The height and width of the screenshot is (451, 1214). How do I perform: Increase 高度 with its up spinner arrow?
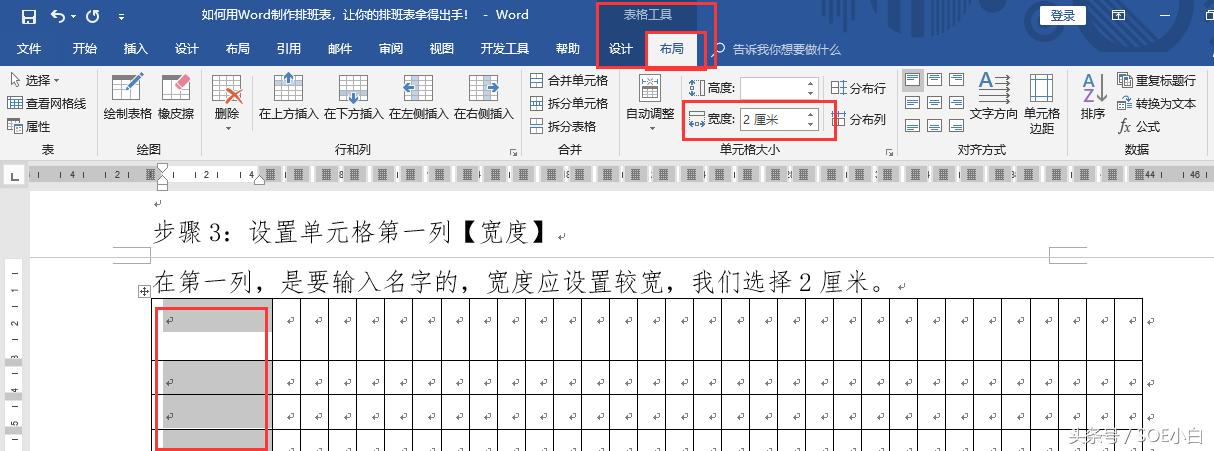[x=810, y=83]
